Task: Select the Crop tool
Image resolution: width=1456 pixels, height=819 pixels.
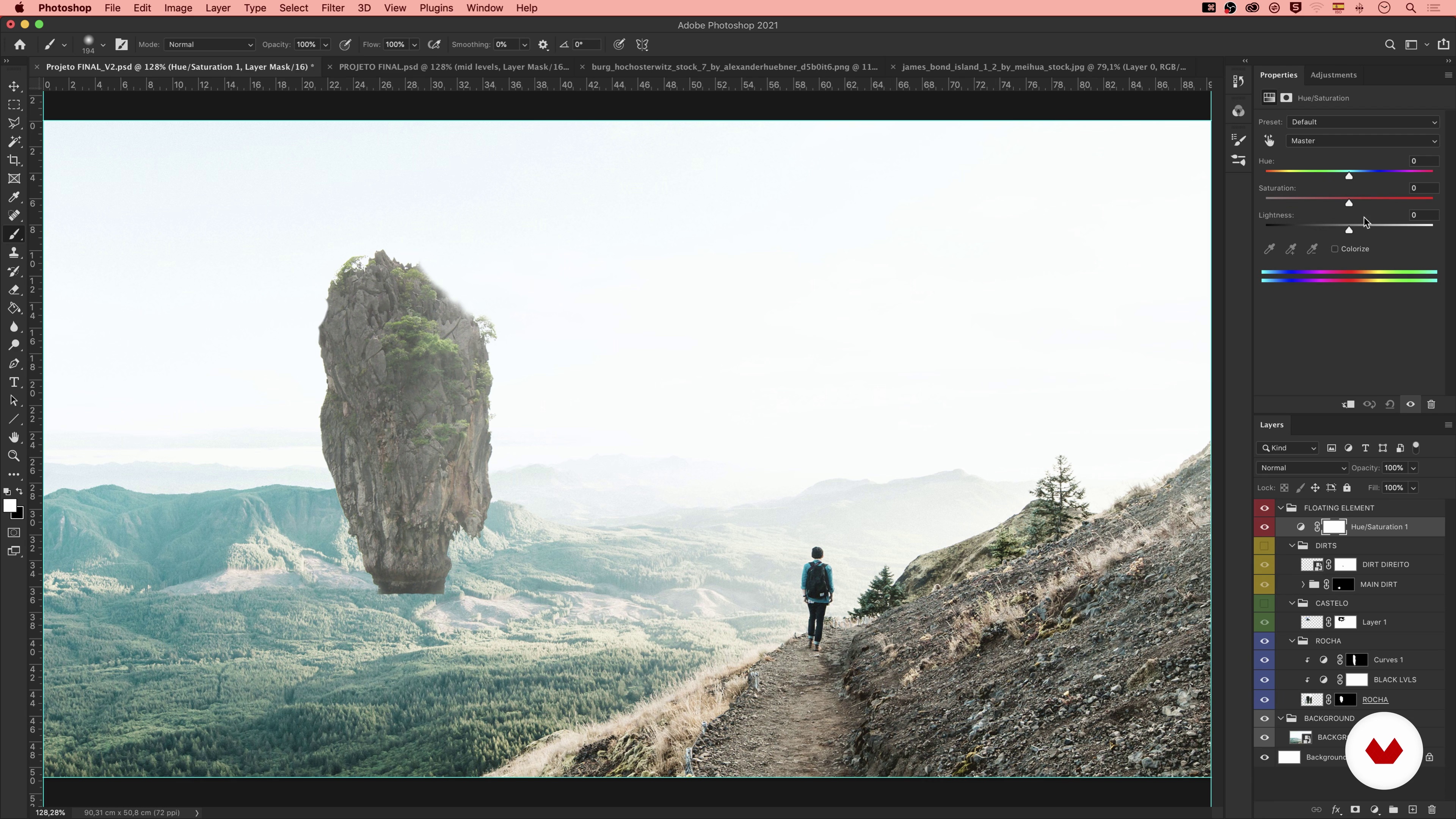Action: [14, 160]
